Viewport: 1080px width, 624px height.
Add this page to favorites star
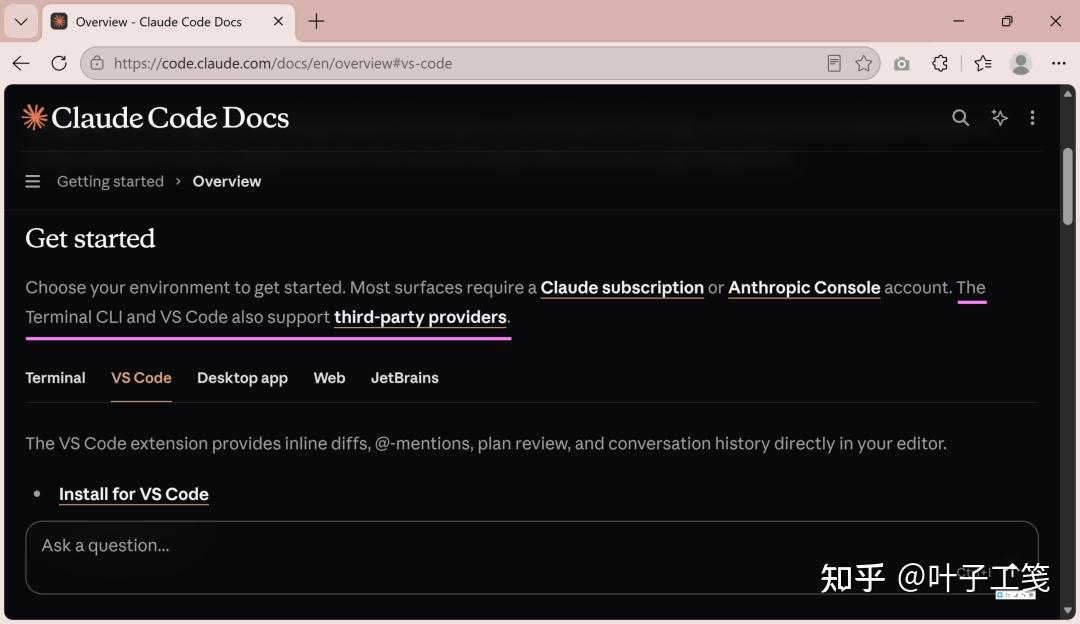(863, 63)
